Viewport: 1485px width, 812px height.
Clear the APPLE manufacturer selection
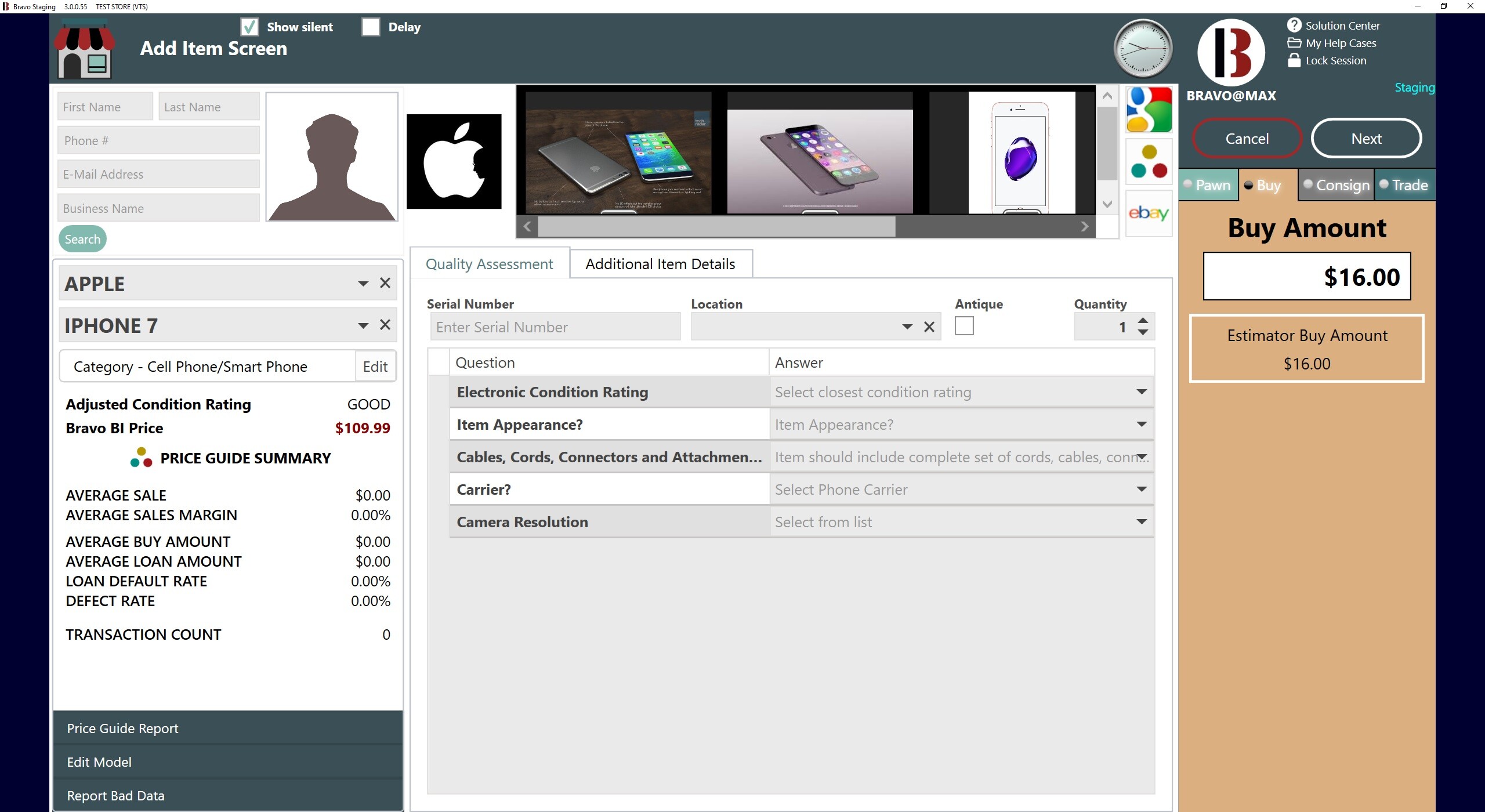[385, 283]
